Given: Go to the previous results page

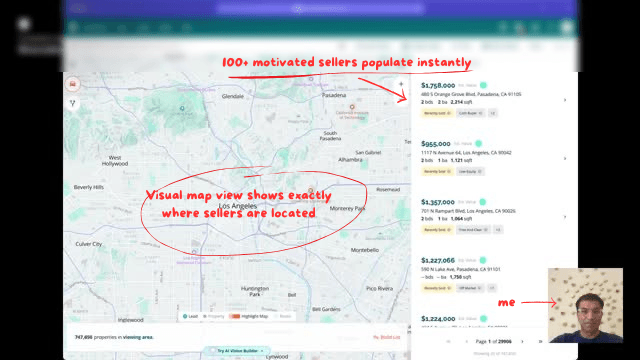Looking at the screenshot, I should pyautogui.click(x=467, y=341).
